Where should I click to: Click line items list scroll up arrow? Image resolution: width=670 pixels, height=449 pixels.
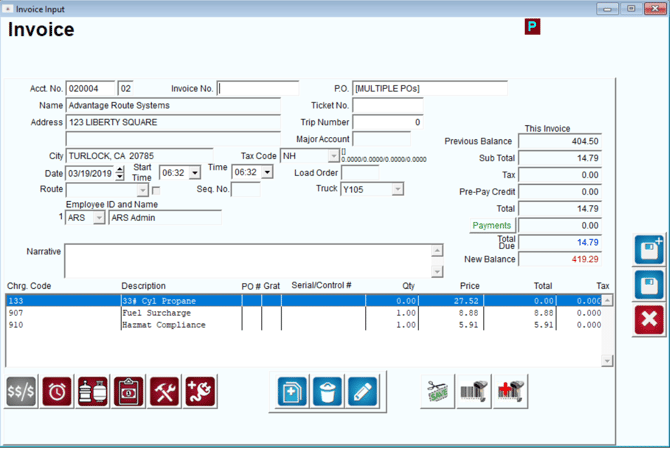click(607, 300)
